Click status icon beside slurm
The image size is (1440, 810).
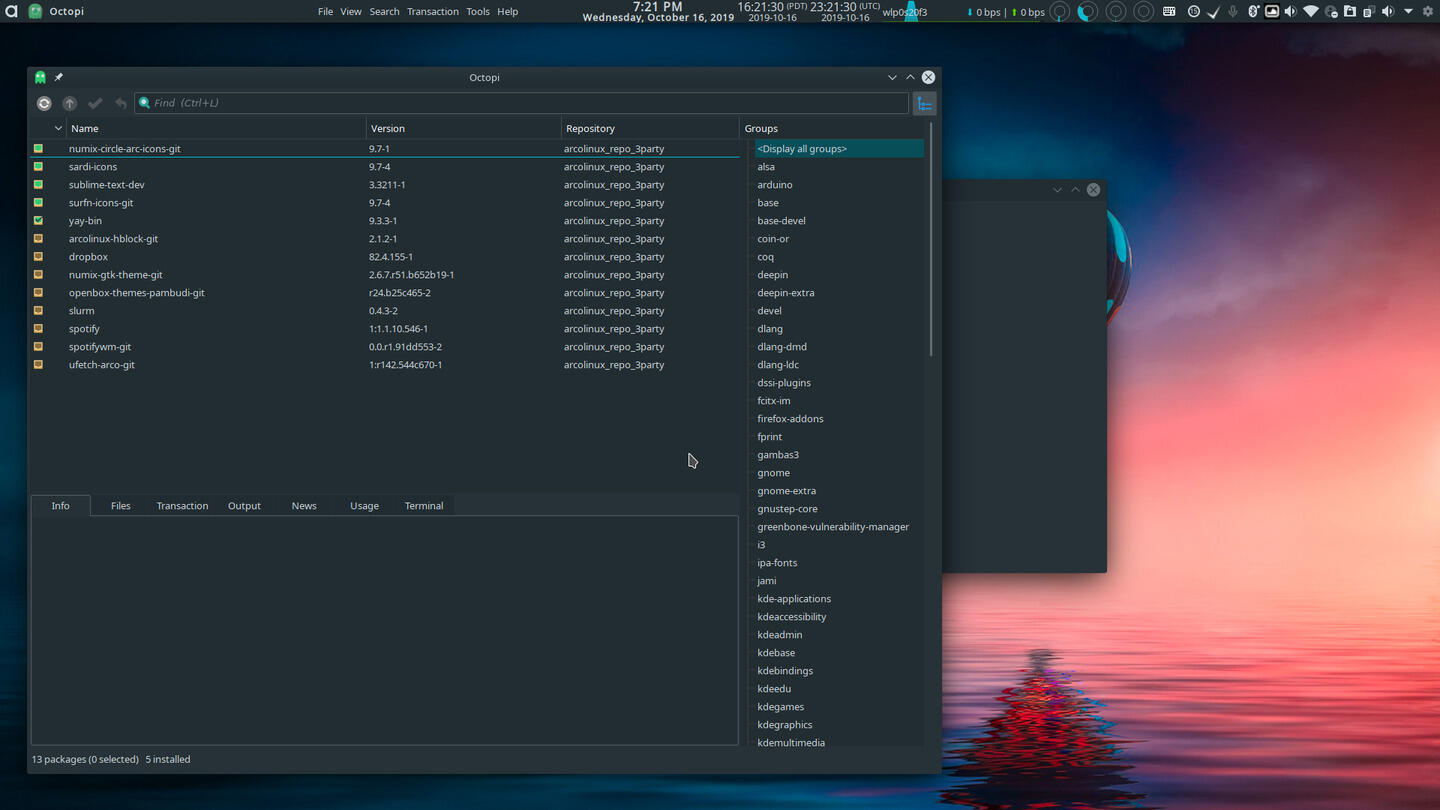[x=38, y=310]
